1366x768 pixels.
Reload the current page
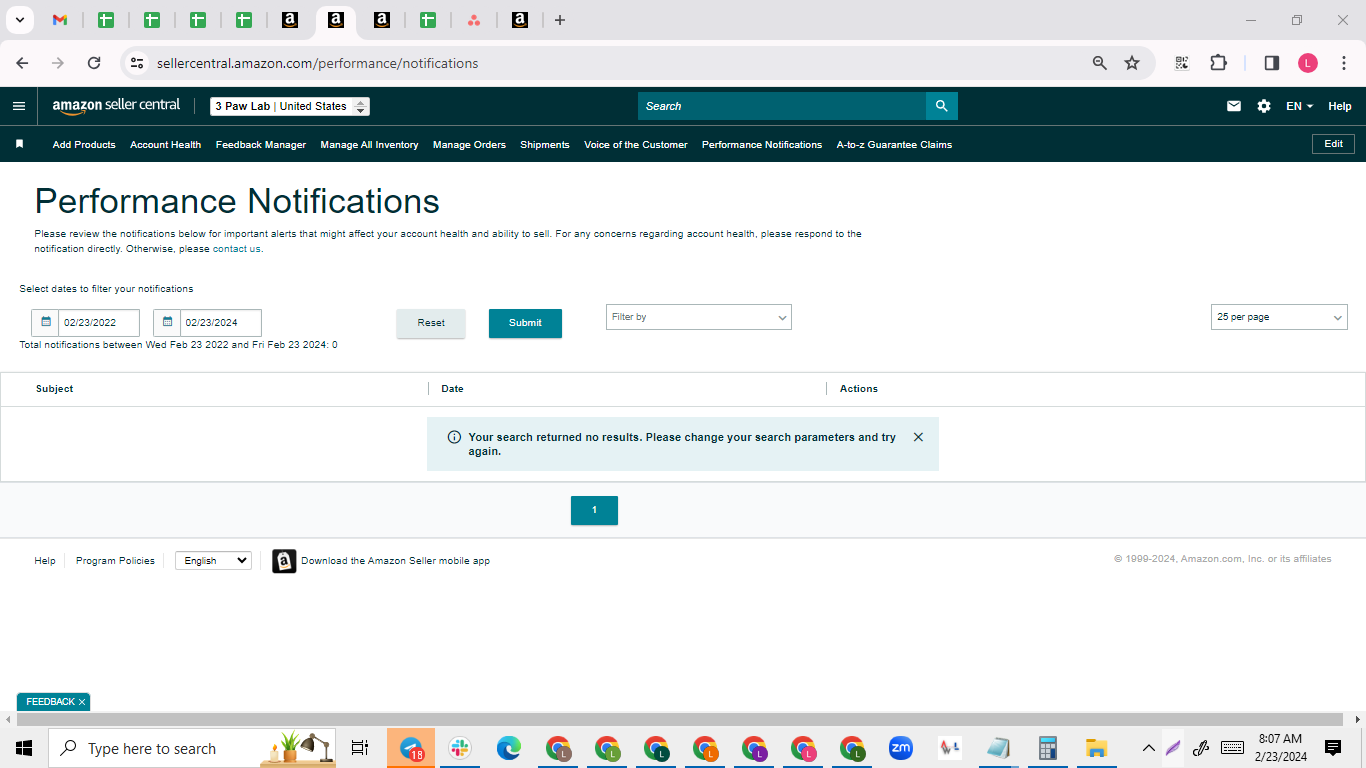[94, 63]
